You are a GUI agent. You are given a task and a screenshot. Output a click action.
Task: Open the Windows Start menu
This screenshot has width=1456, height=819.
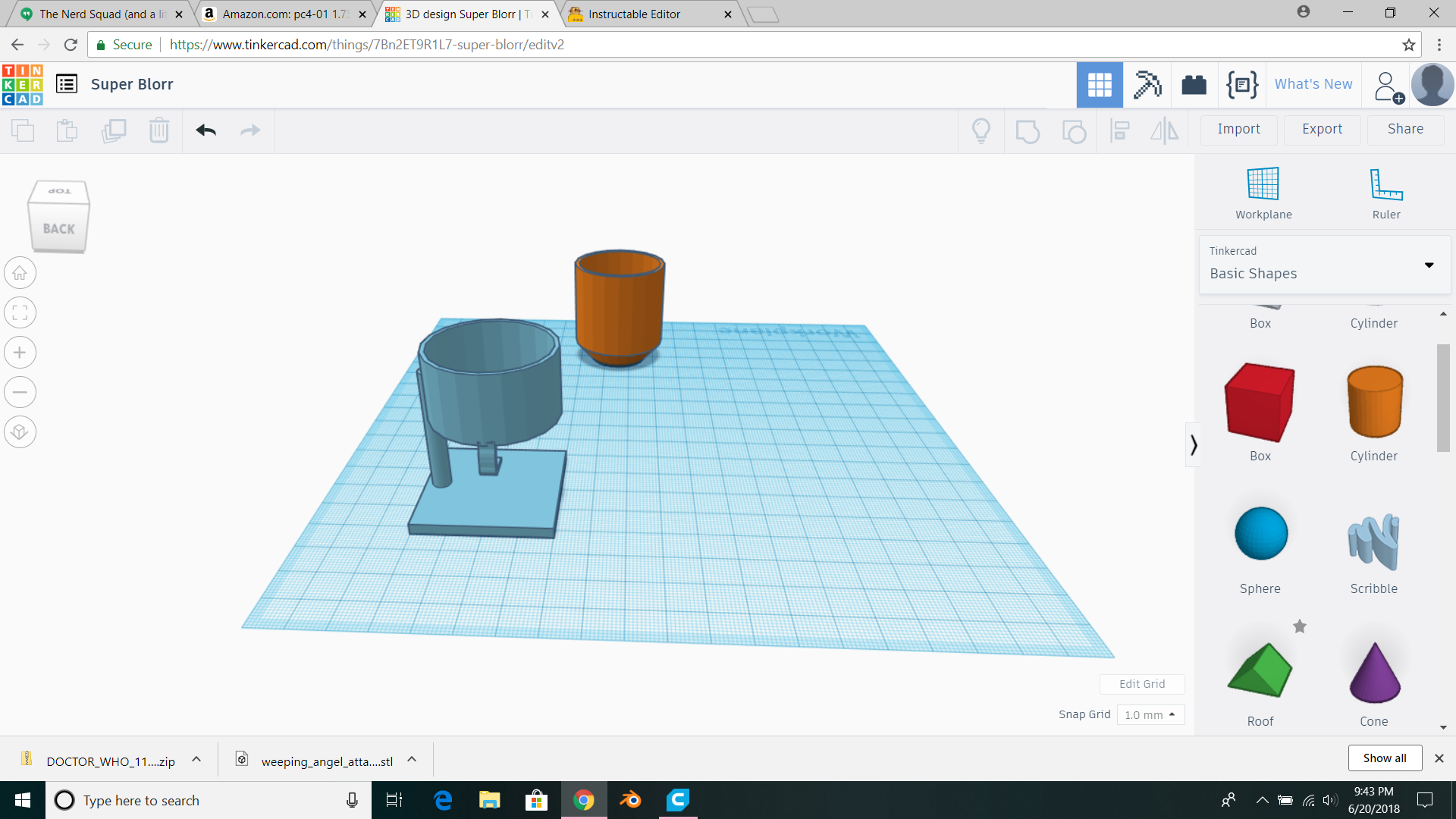point(23,800)
